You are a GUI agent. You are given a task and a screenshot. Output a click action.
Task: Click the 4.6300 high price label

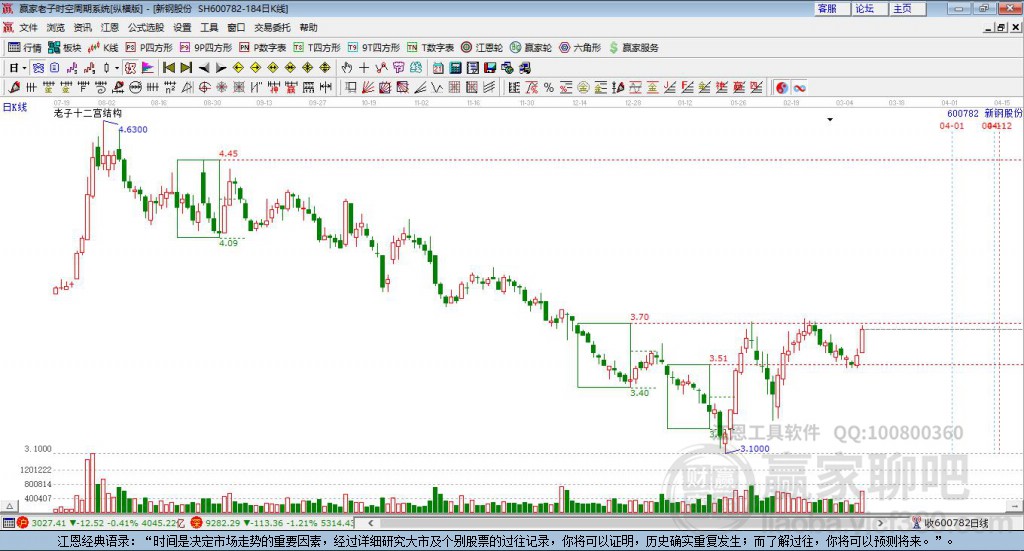click(133, 129)
